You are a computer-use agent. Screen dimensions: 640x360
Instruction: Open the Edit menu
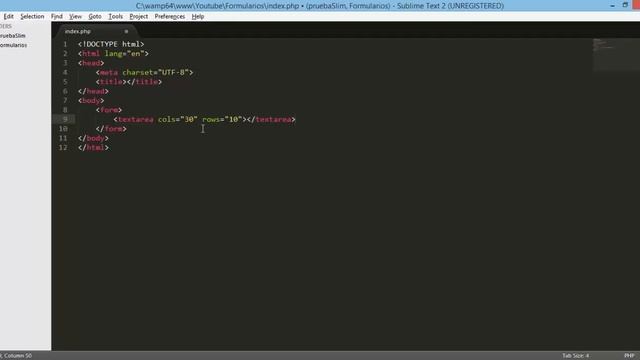point(8,16)
